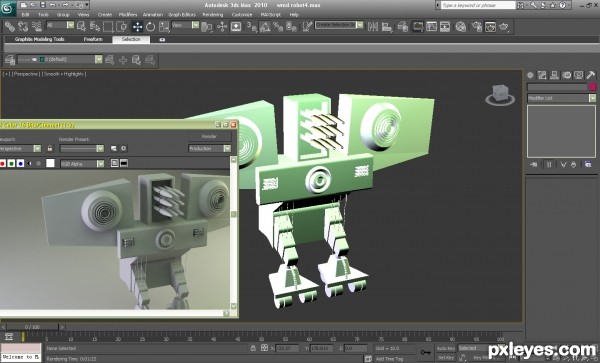Open Configure Modifier Sets icon
The width and height of the screenshot is (600, 363).
coord(588,164)
